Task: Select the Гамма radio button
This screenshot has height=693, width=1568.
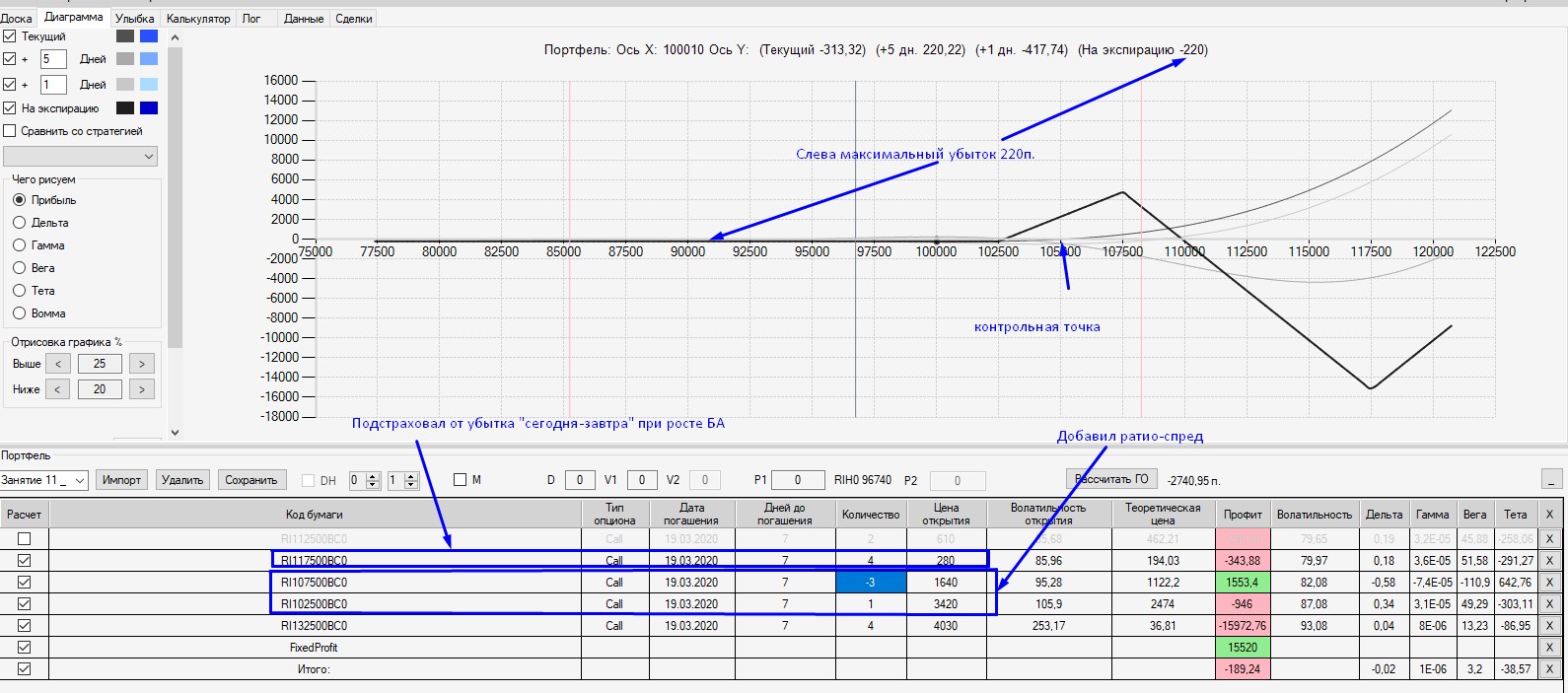Action: click(x=19, y=245)
